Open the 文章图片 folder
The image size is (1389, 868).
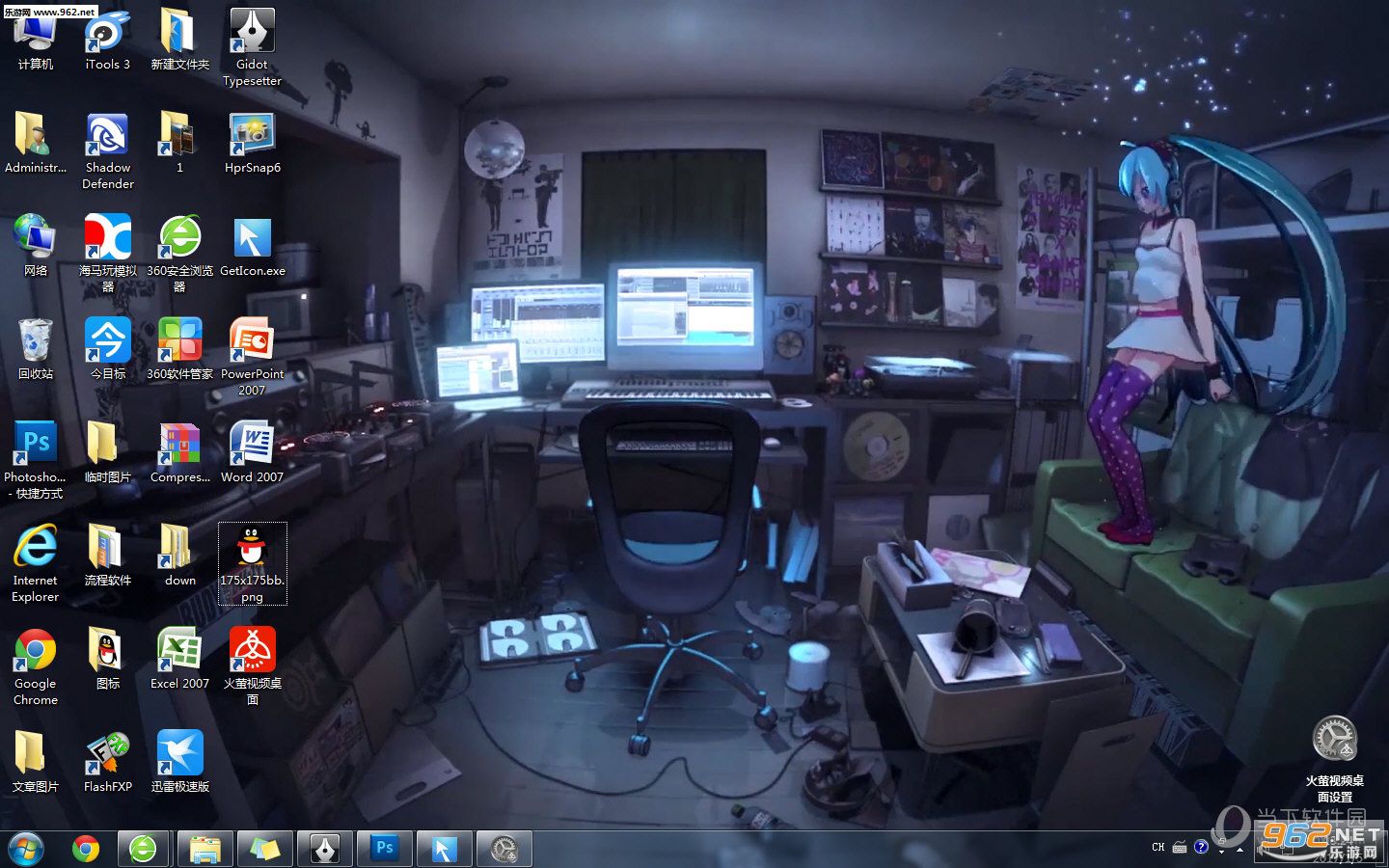click(36, 762)
